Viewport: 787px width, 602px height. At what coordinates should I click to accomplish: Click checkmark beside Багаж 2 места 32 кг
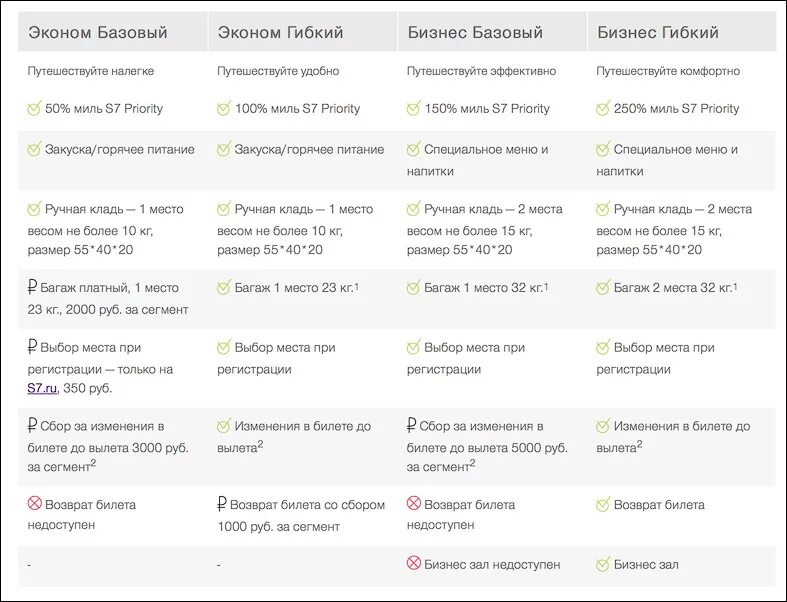pyautogui.click(x=603, y=287)
